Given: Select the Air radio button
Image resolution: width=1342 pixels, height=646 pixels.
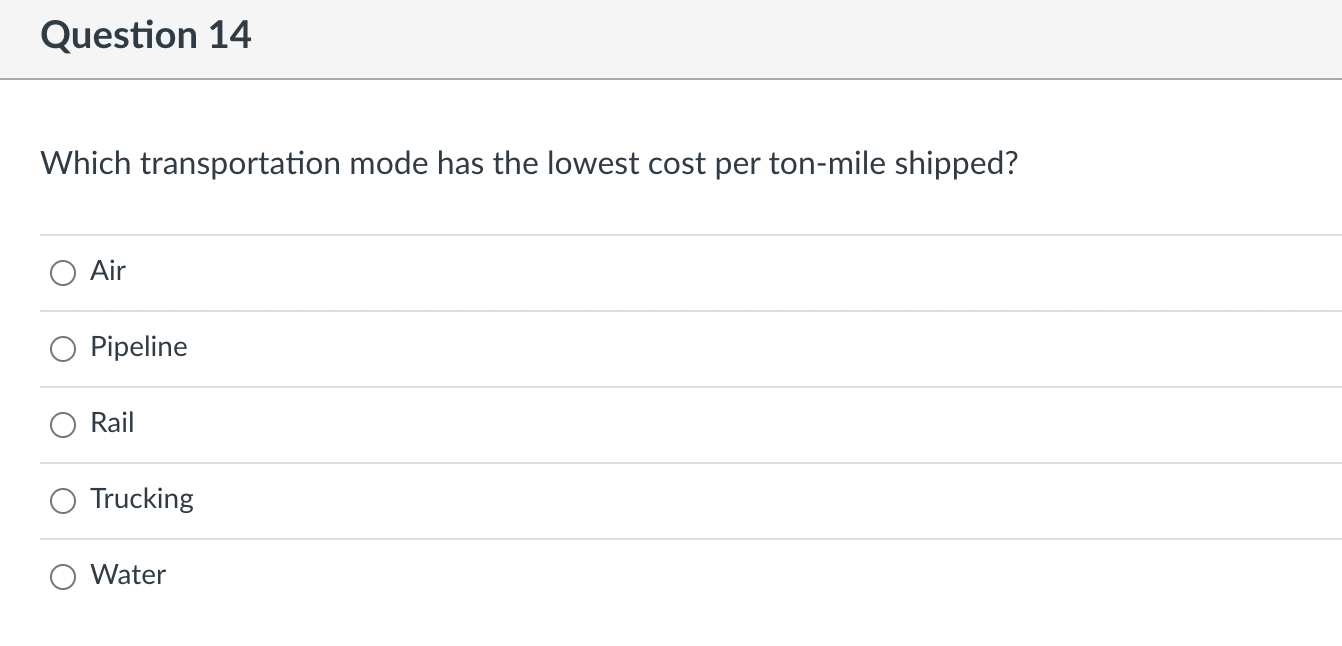Looking at the screenshot, I should [x=63, y=272].
